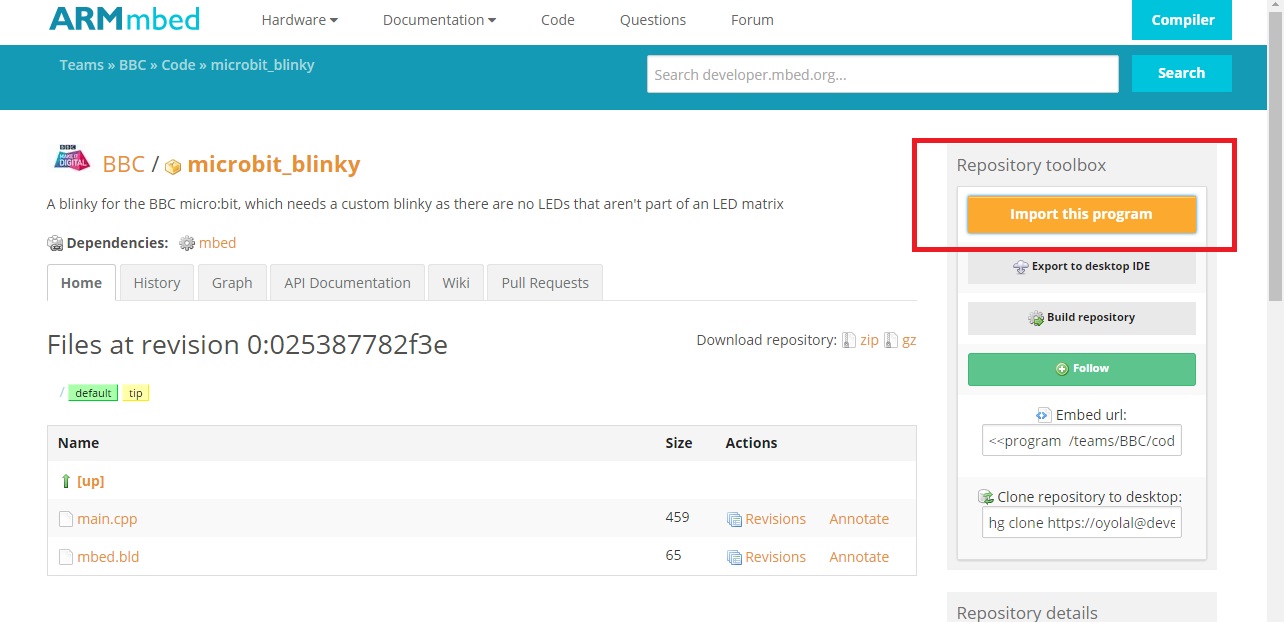
Task: Download the repository as zip
Action: pos(869,340)
